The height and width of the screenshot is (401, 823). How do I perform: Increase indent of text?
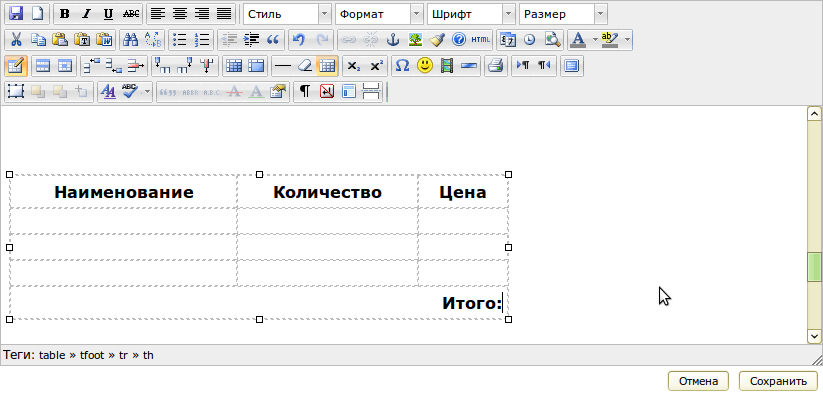[x=251, y=40]
